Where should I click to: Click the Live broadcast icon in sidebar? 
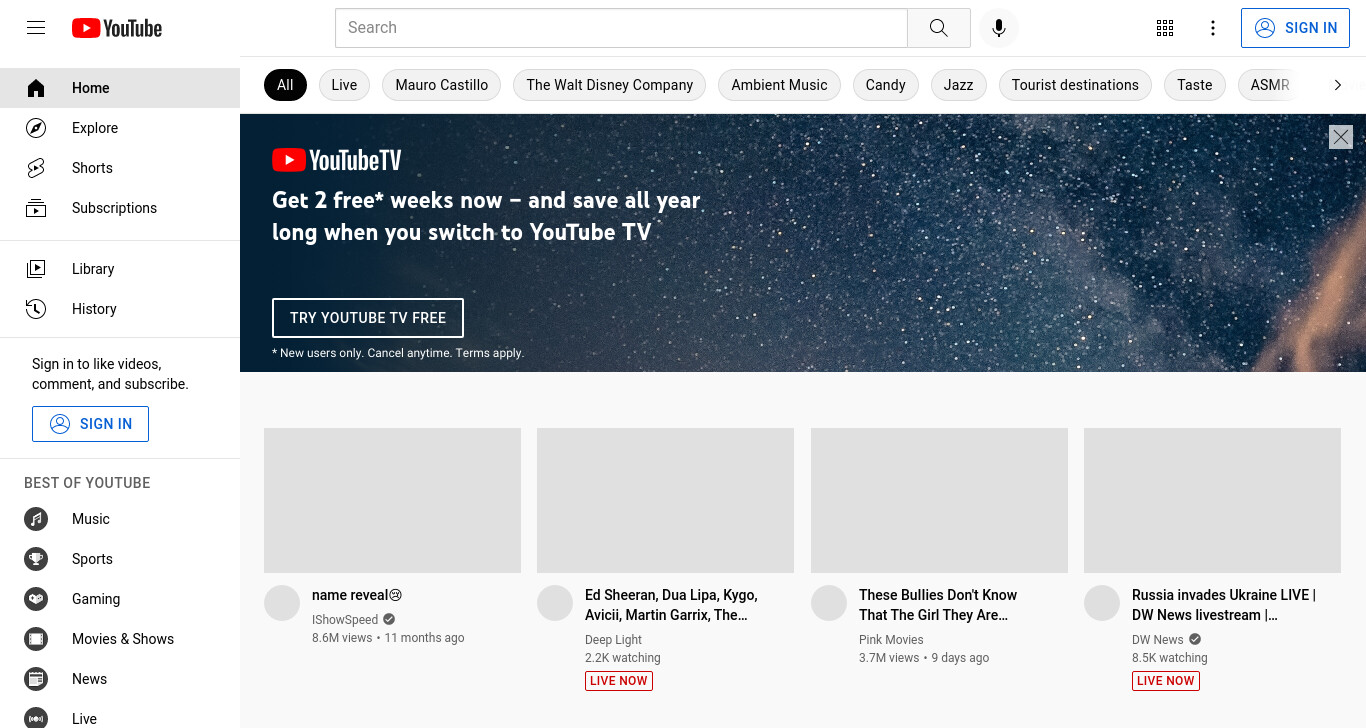[x=36, y=718]
